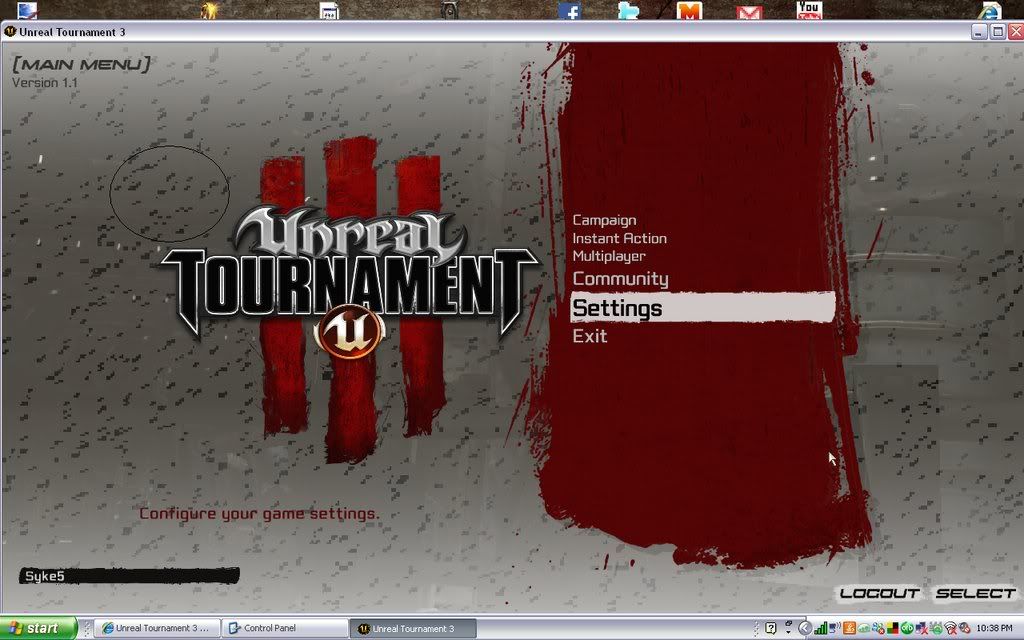Click the Unreal engine emblem in the game logo

(x=348, y=332)
